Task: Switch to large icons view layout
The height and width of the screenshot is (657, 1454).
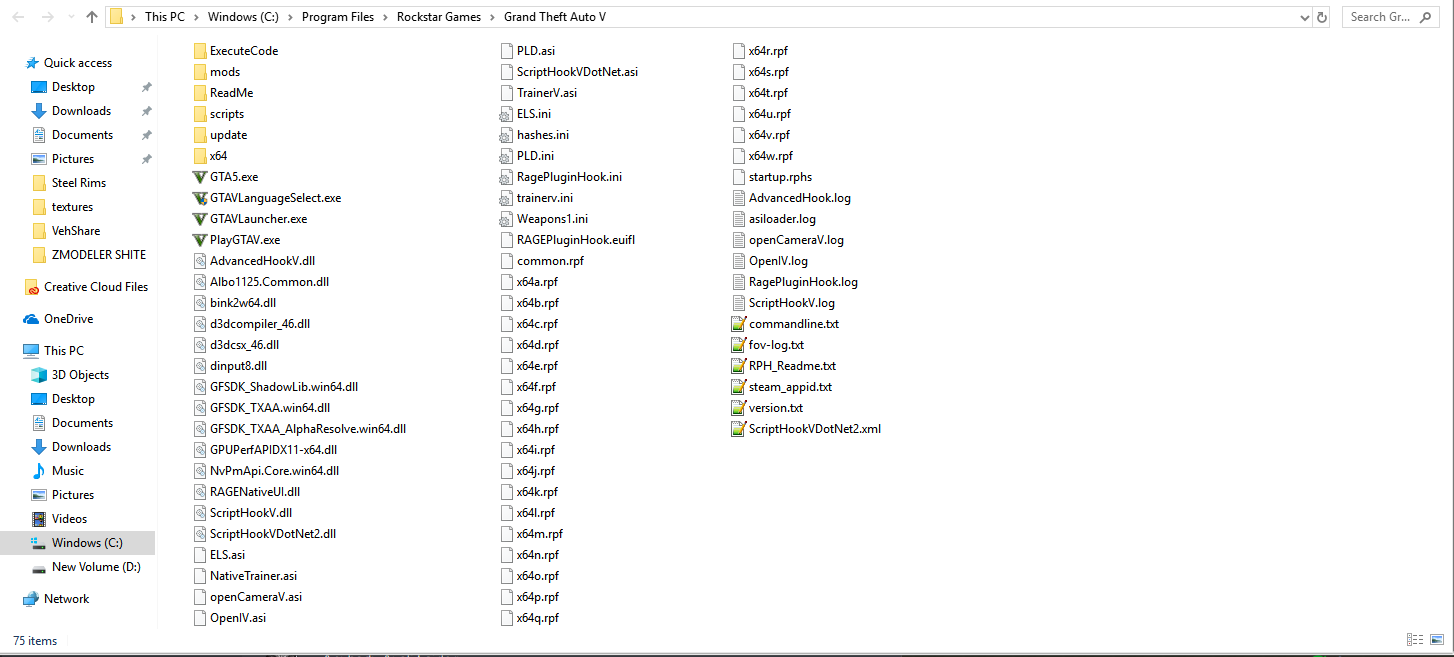Action: pos(1437,640)
